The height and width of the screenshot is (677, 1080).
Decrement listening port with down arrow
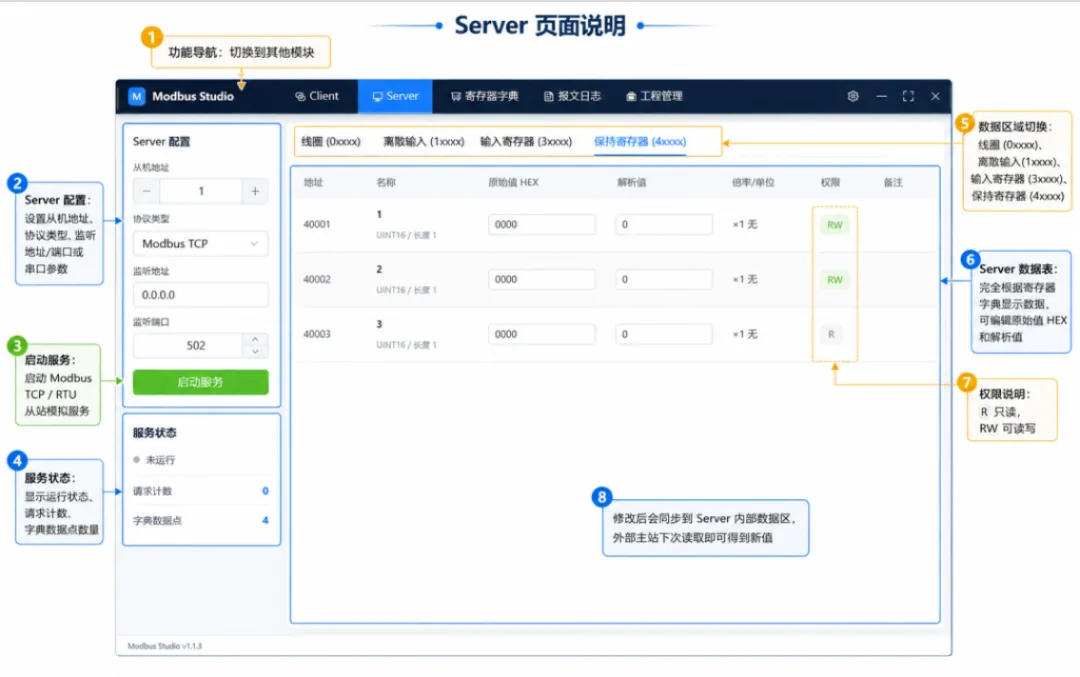tap(256, 352)
